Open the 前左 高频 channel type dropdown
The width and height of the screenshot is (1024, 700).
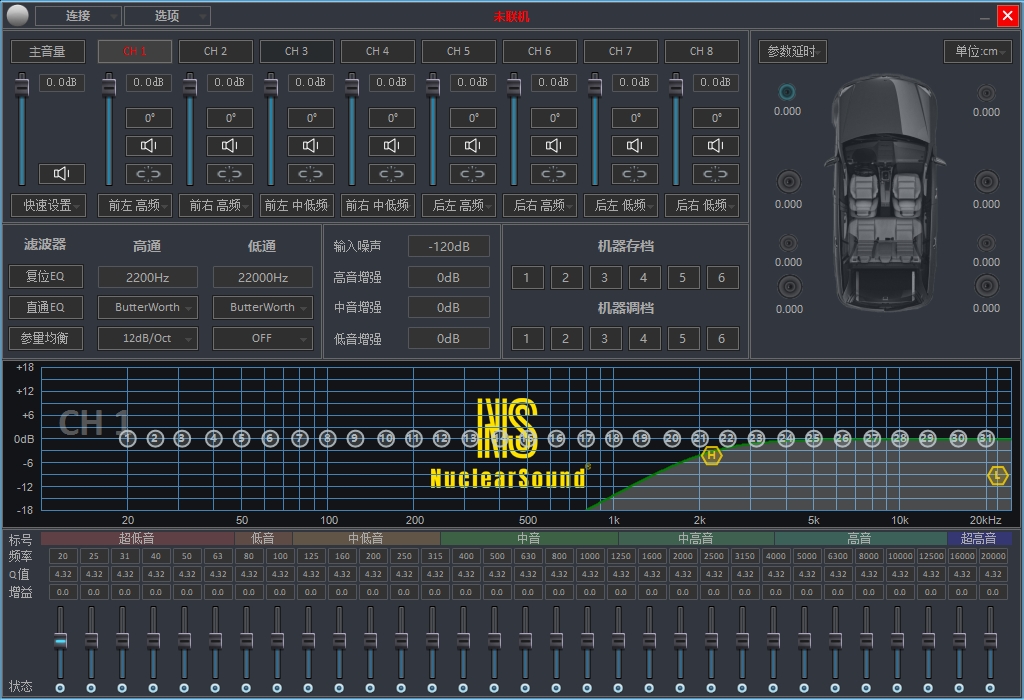pyautogui.click(x=135, y=205)
